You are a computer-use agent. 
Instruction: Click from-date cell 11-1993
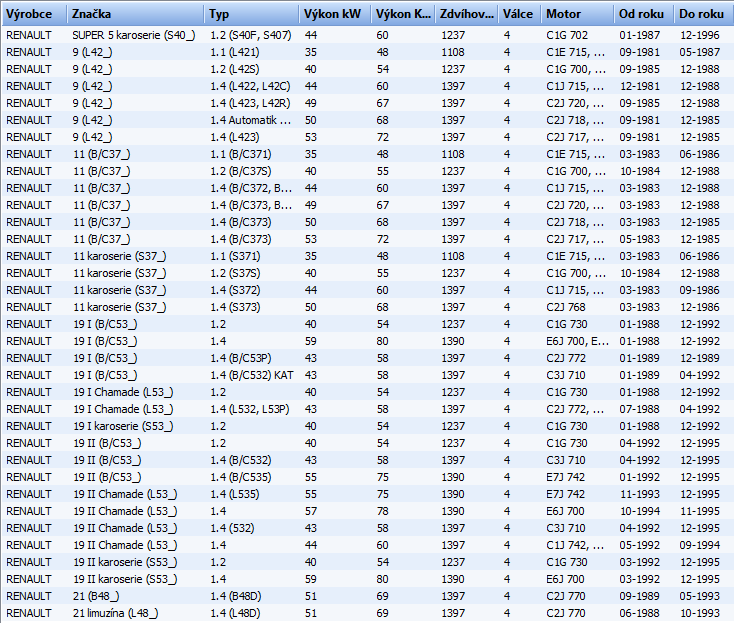[639, 494]
